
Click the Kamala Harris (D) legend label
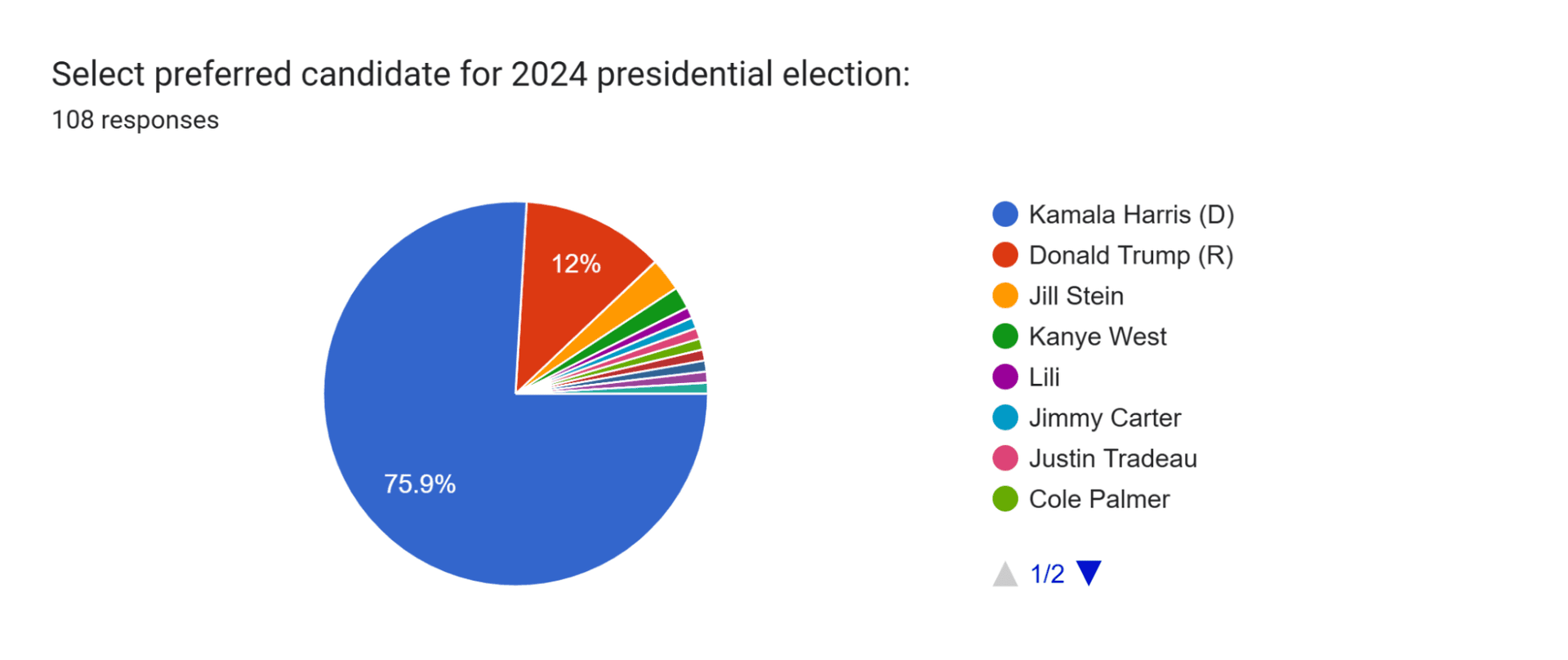1131,214
